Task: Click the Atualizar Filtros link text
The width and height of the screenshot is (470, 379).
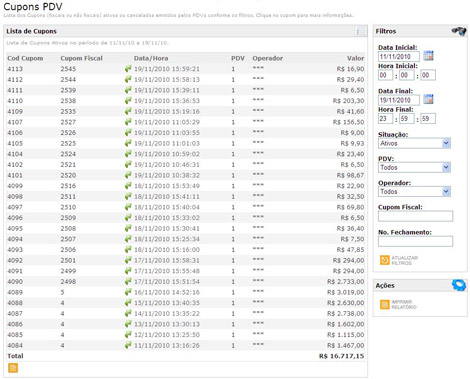Action: coord(404,260)
